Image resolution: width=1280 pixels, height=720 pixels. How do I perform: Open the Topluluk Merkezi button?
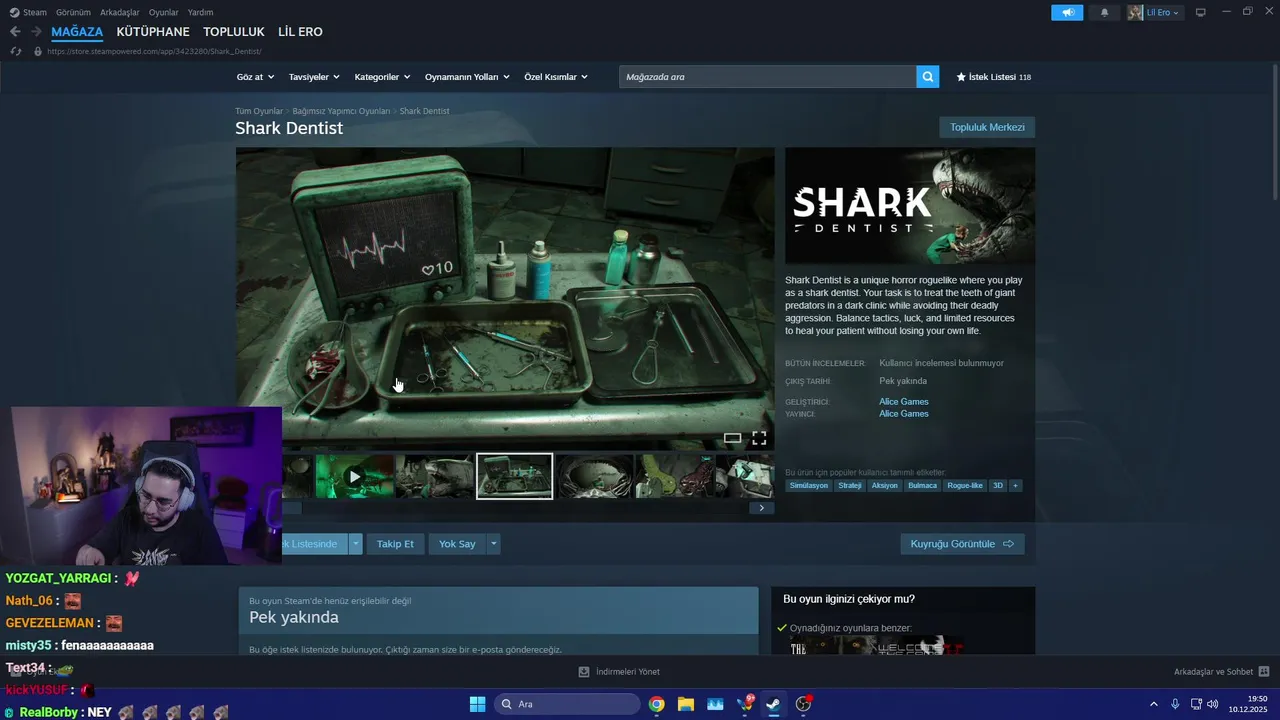click(x=987, y=127)
